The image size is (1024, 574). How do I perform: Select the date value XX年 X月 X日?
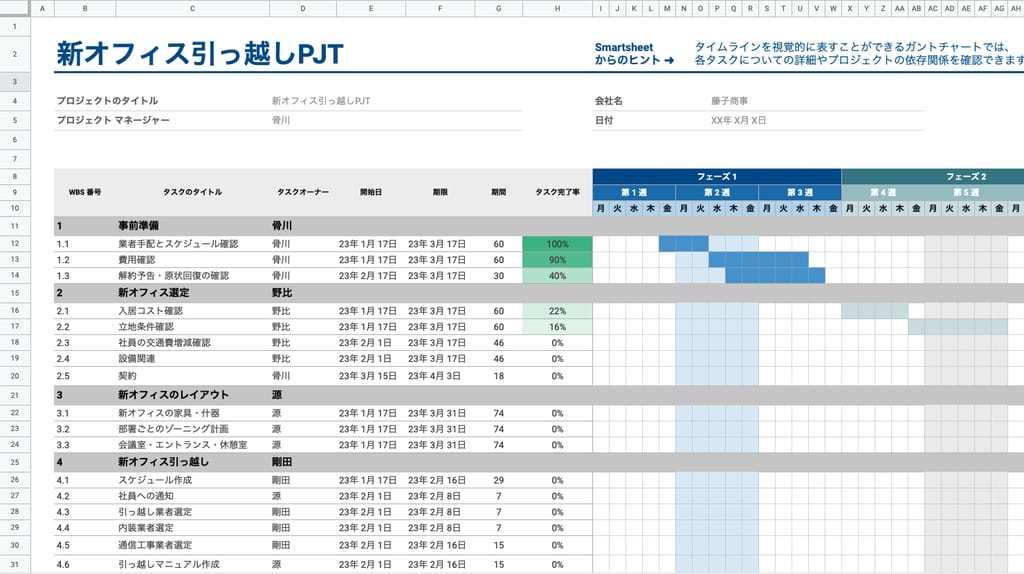click(x=738, y=120)
